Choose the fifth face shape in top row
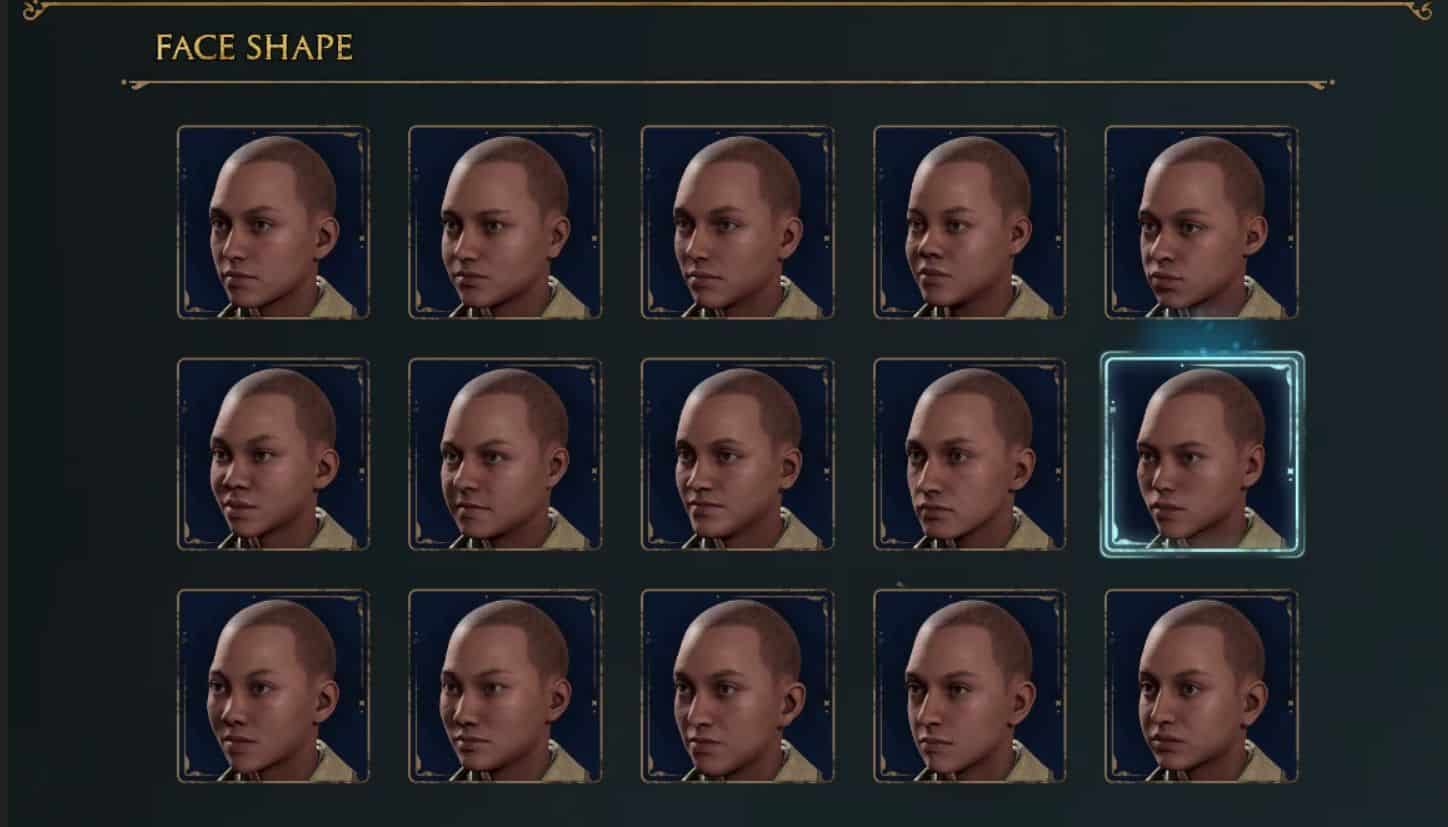 click(1201, 222)
